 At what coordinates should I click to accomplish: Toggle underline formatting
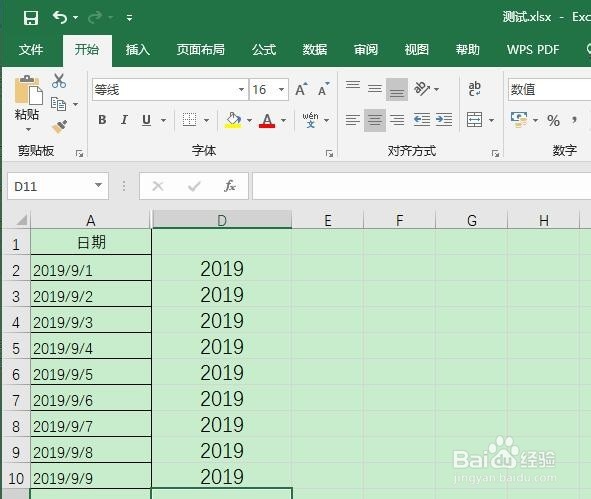(x=146, y=120)
